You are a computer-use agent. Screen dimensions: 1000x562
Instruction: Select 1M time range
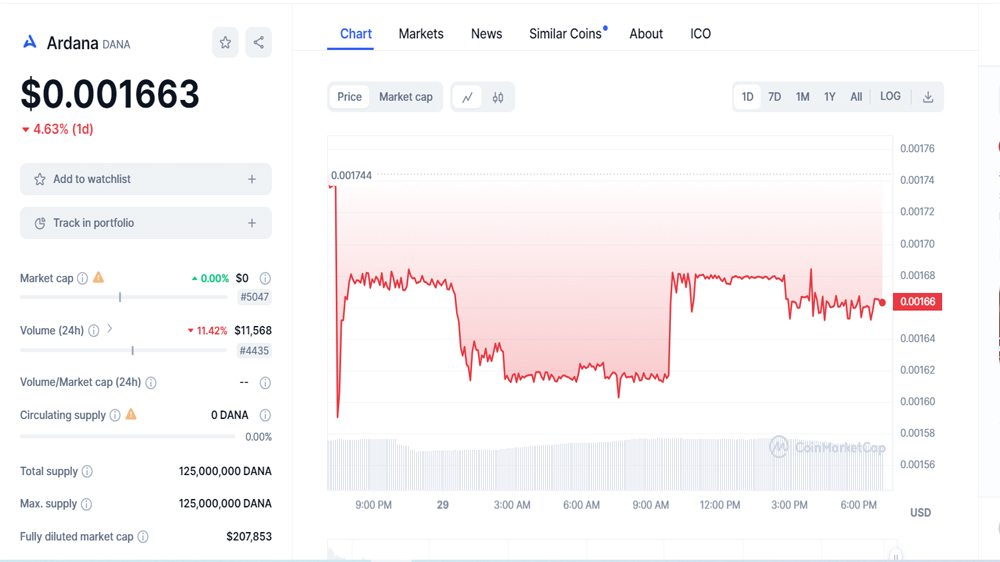point(802,97)
